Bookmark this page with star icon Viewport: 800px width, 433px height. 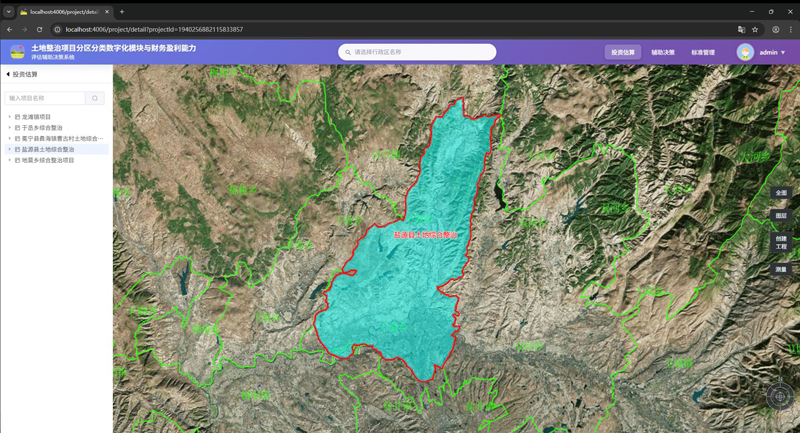755,29
